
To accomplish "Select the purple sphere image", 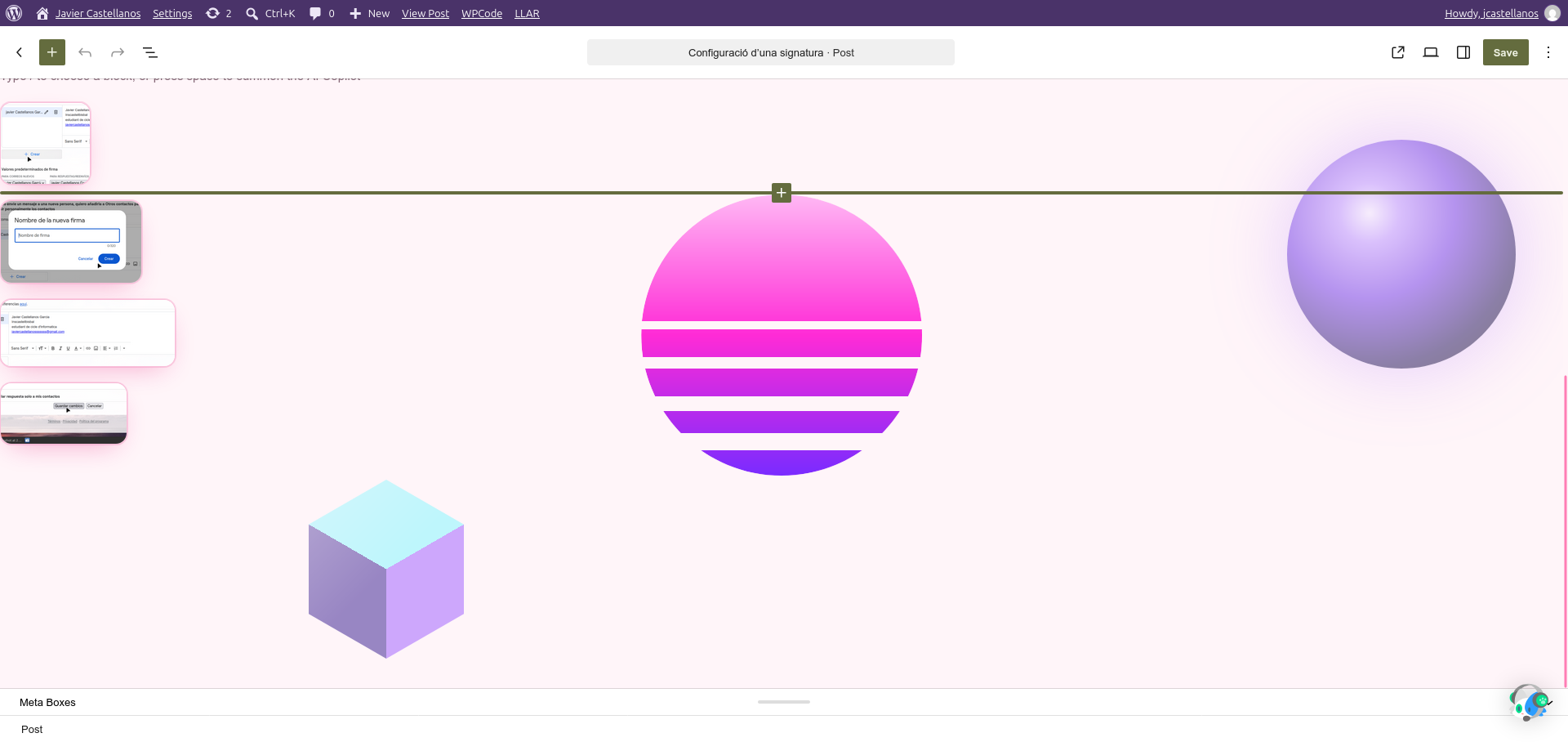I will 1401,254.
